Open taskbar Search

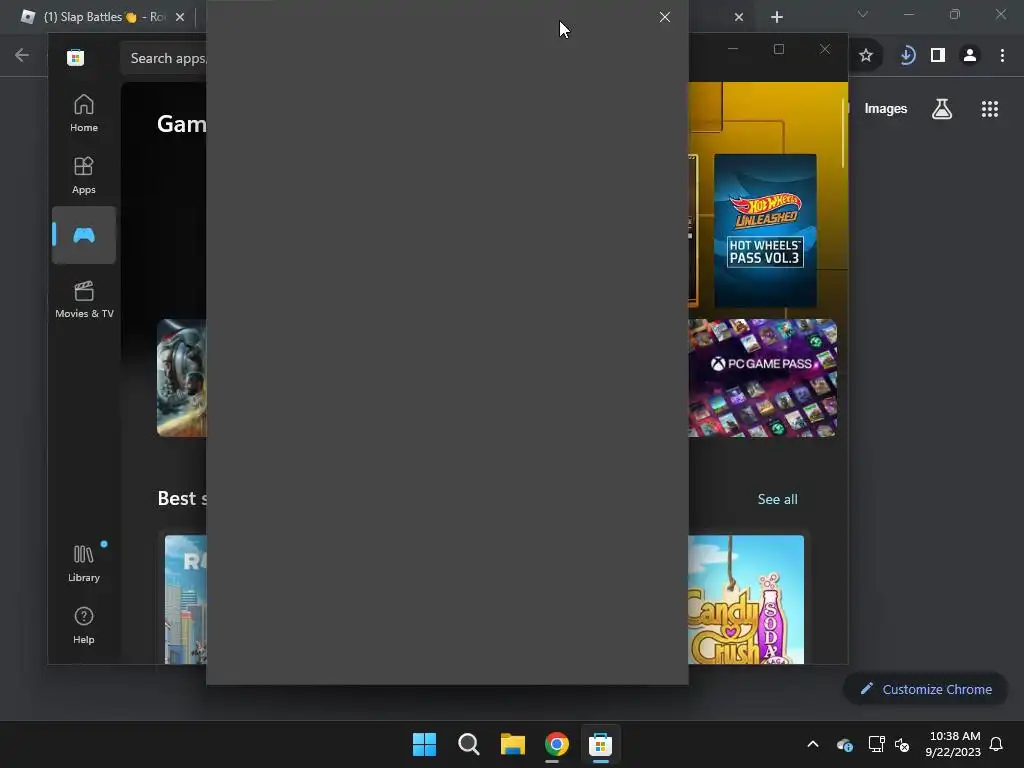468,744
